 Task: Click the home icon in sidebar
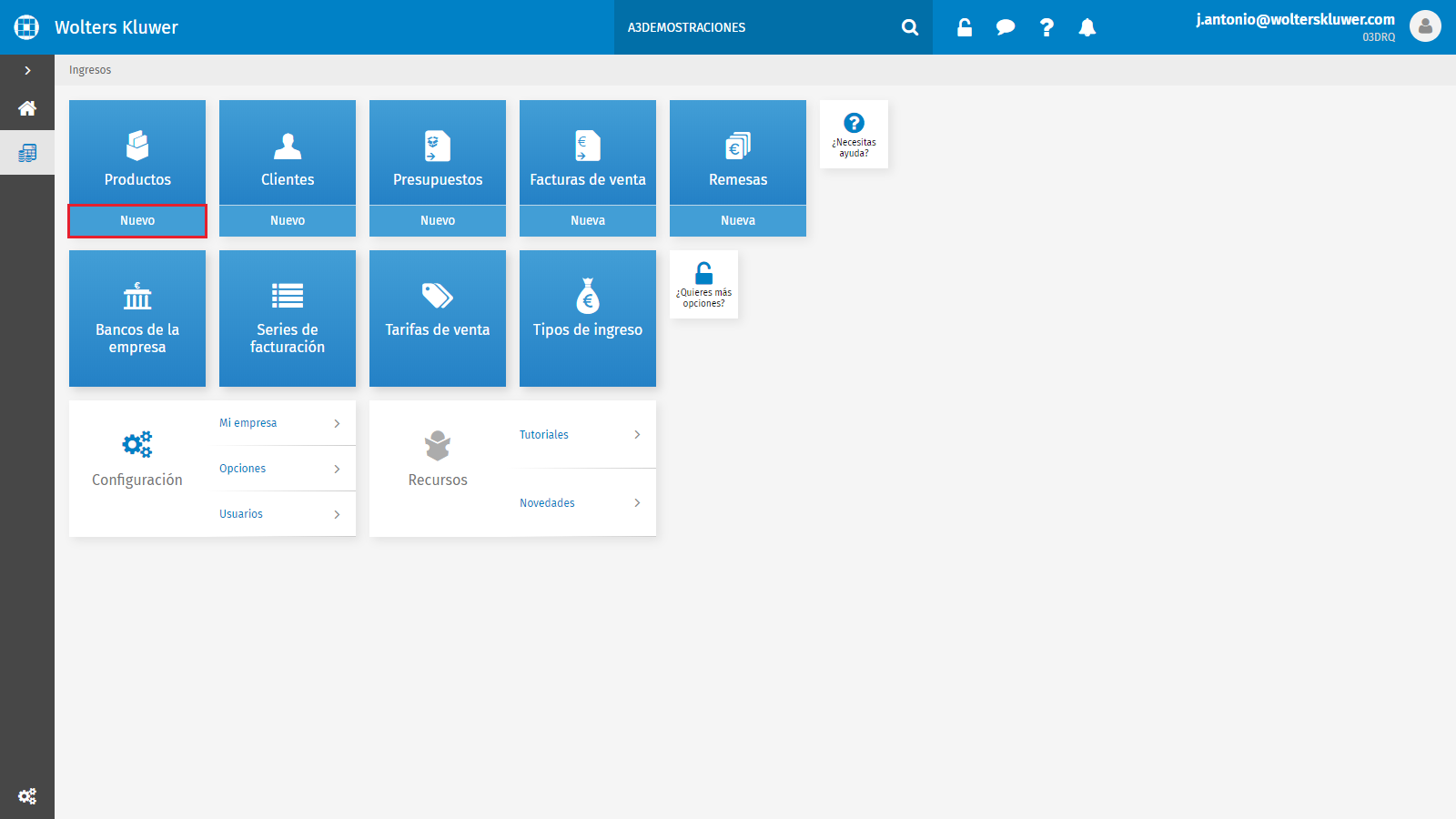[x=27, y=108]
